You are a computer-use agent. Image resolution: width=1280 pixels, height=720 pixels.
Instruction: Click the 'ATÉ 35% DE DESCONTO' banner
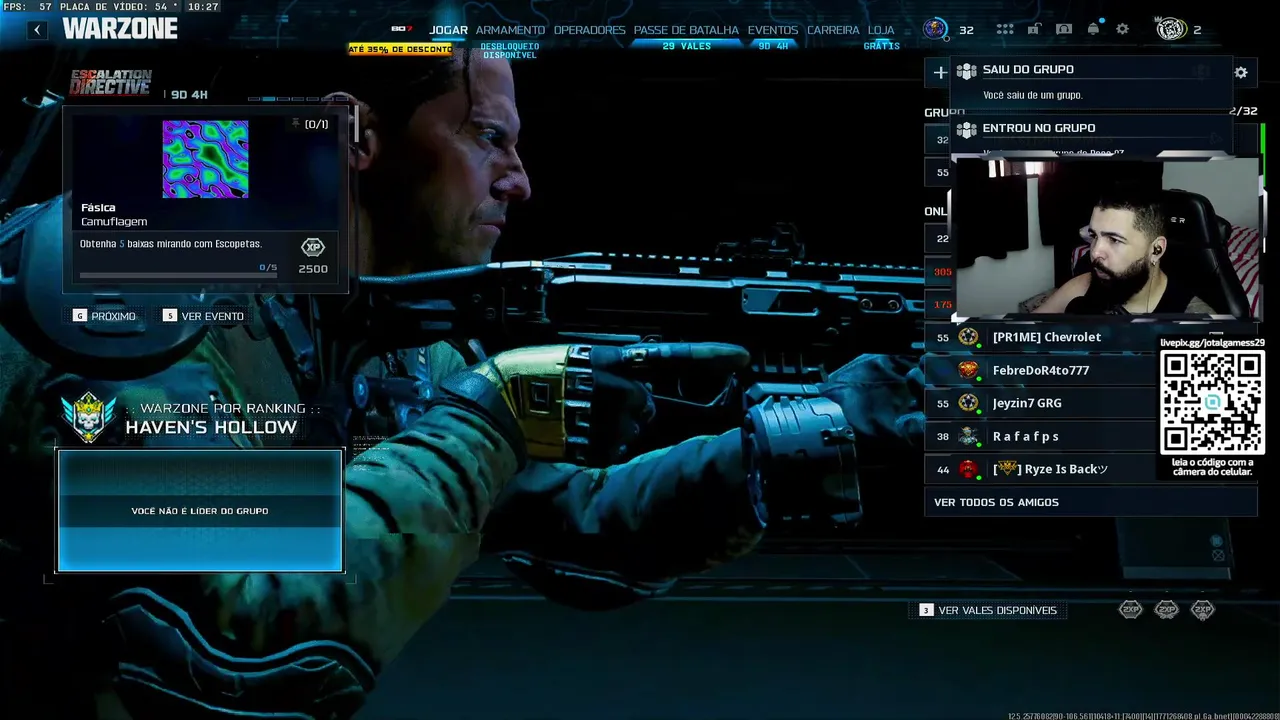coord(400,49)
